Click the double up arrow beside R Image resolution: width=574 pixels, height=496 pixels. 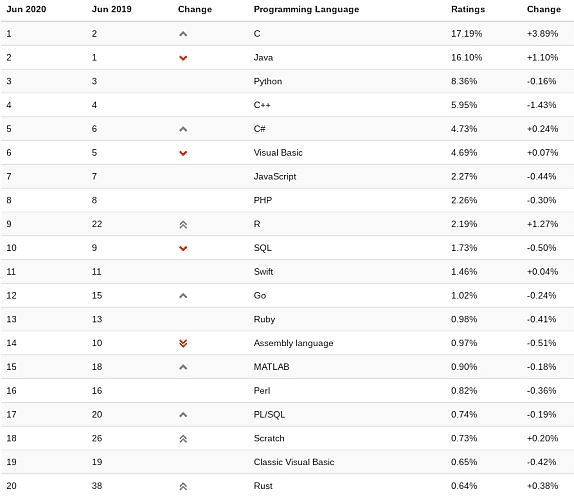pos(183,224)
